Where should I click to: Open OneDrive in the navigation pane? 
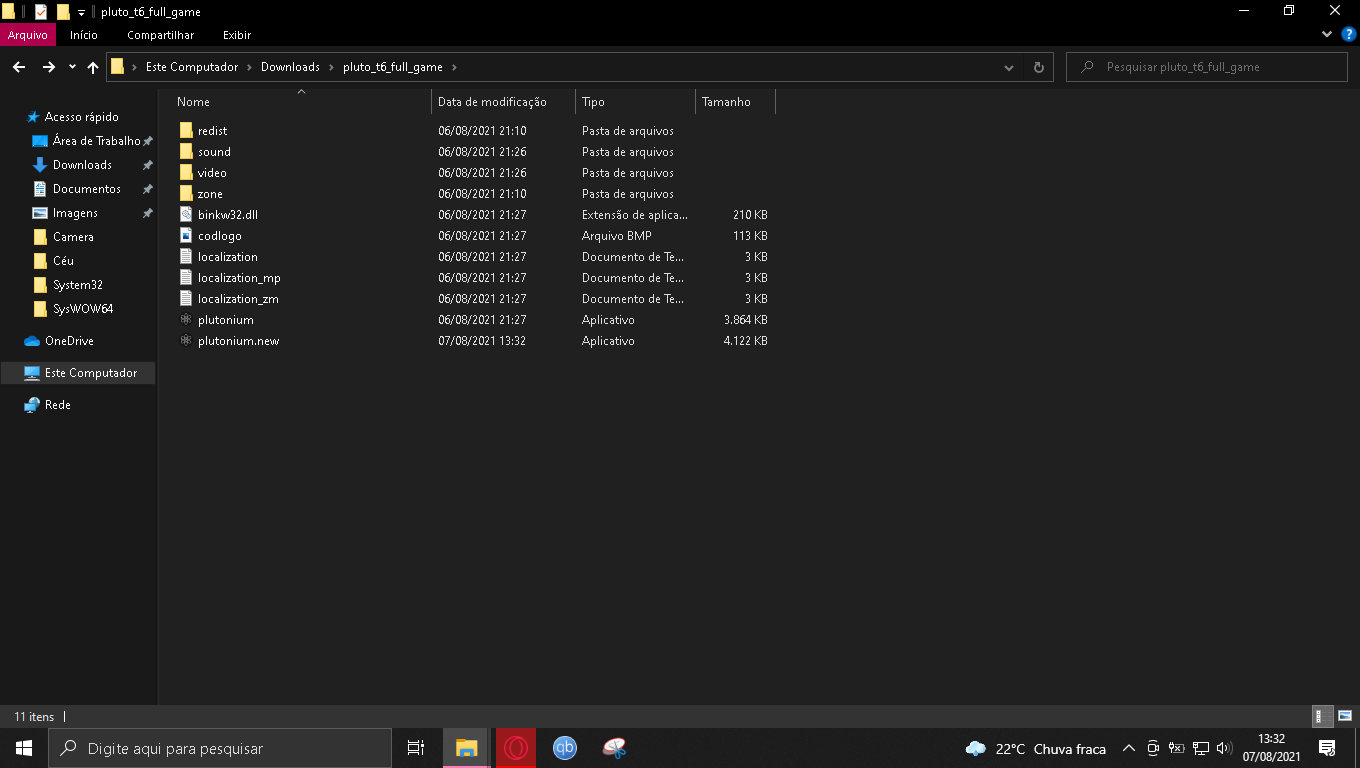(69, 341)
